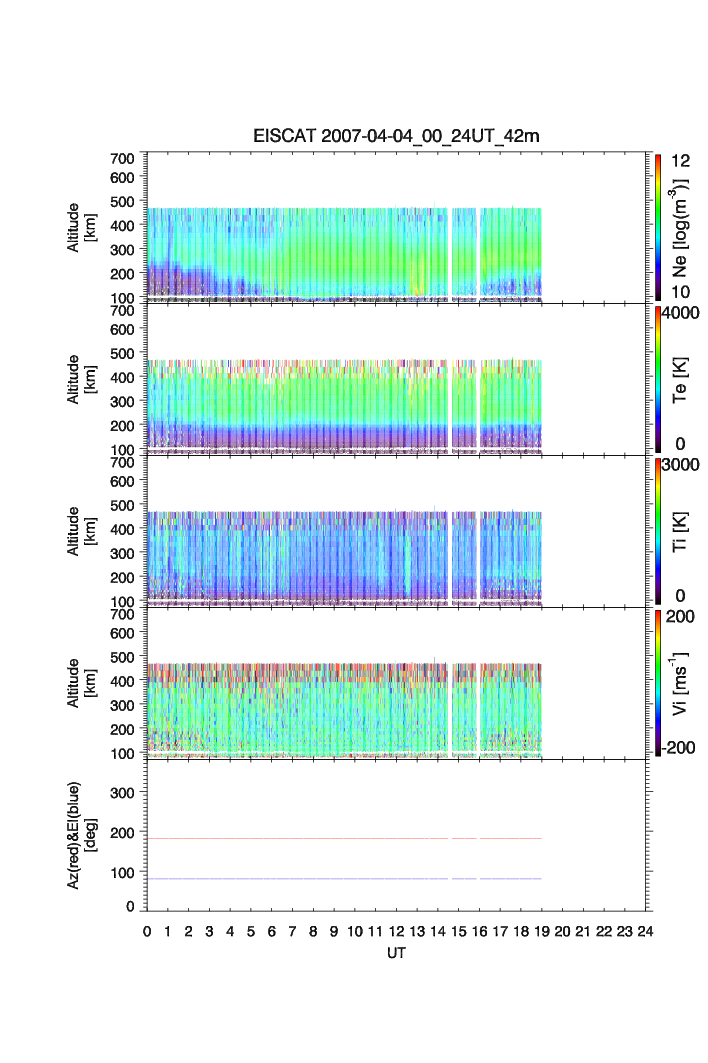Click the Te electron temperature colorbar
The width and height of the screenshot is (708, 1063).
point(658,378)
